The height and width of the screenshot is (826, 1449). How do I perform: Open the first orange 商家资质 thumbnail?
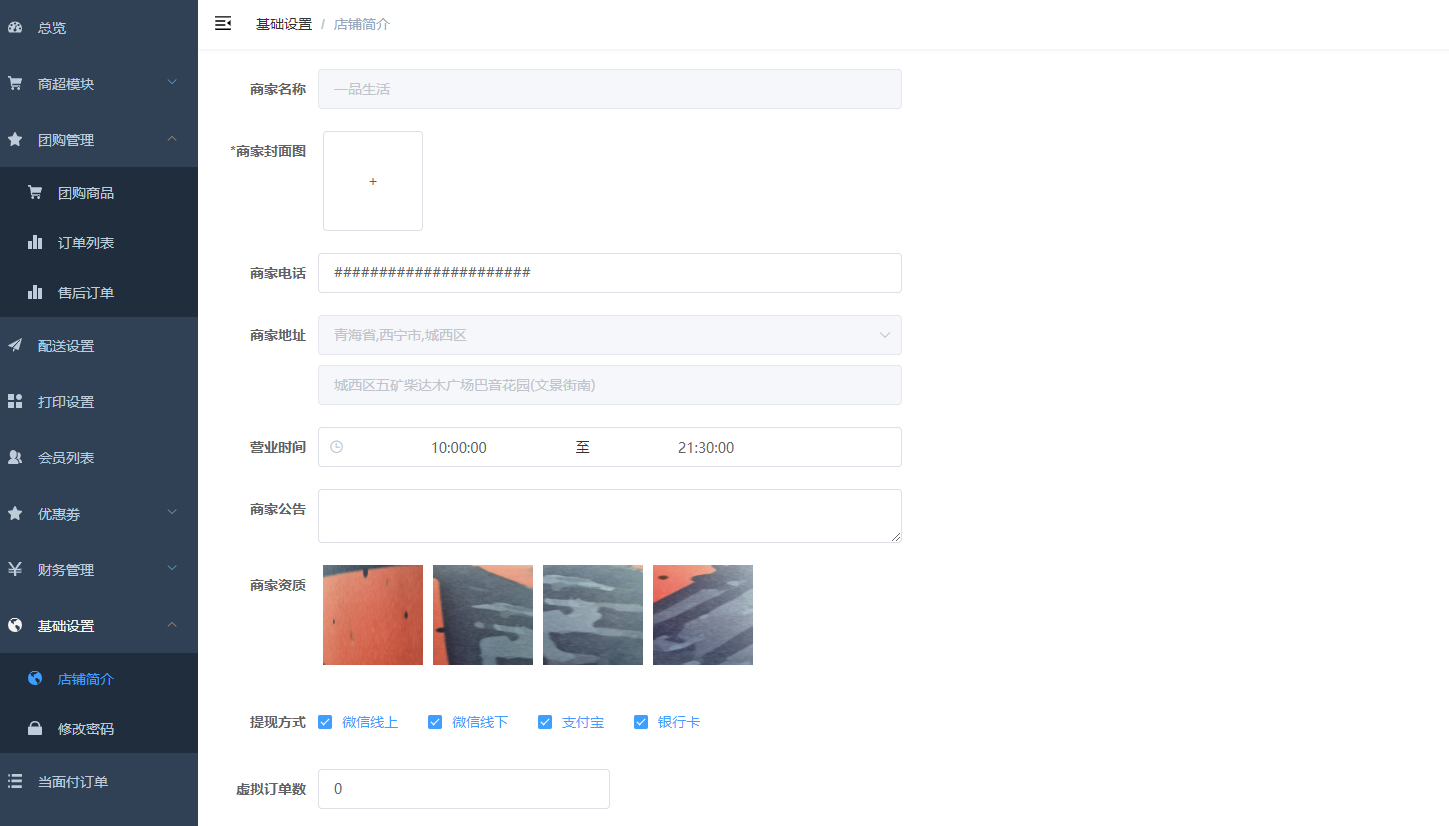pyautogui.click(x=373, y=615)
